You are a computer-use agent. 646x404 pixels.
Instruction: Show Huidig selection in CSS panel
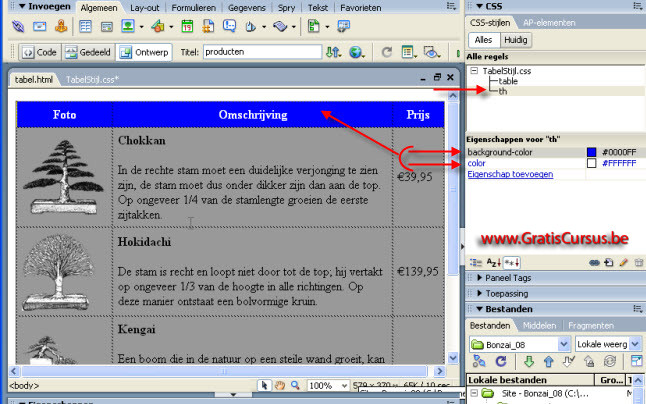tap(516, 40)
